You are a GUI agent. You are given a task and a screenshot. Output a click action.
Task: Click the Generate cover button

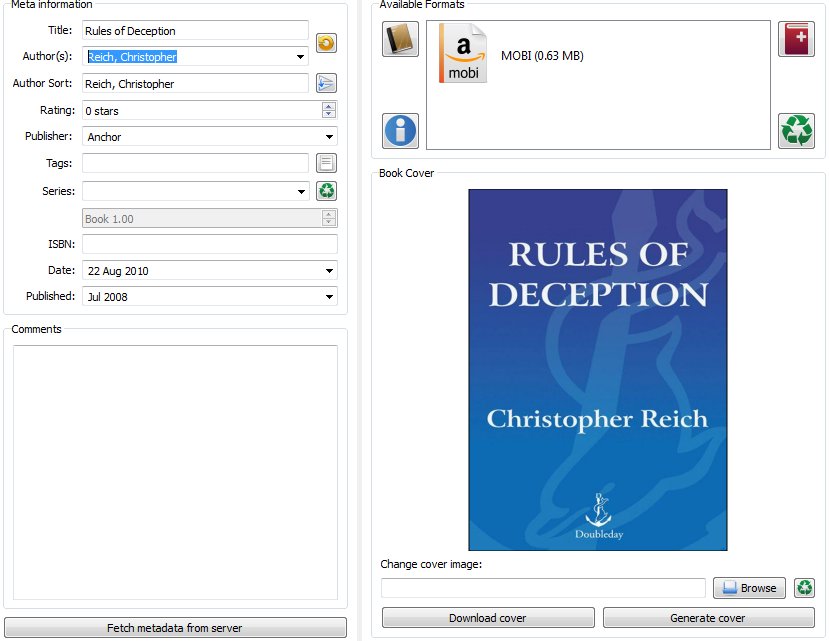pyautogui.click(x=708, y=618)
